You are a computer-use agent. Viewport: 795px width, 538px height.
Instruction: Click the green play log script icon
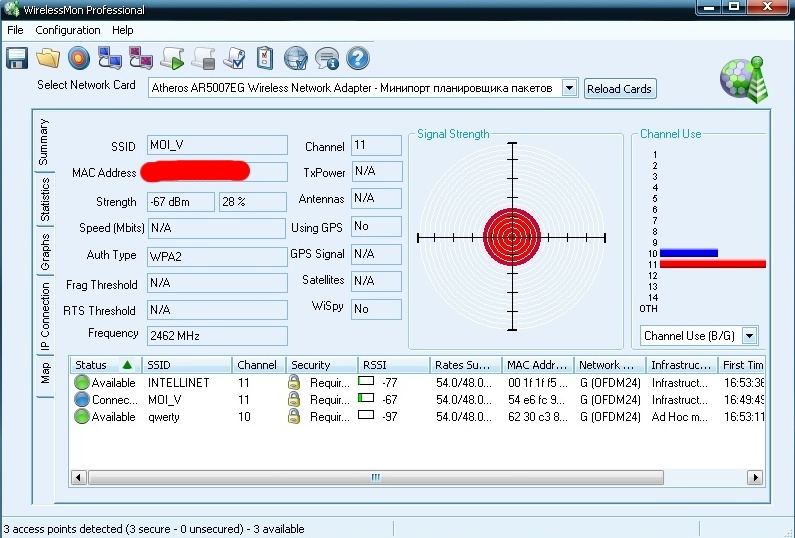click(172, 58)
